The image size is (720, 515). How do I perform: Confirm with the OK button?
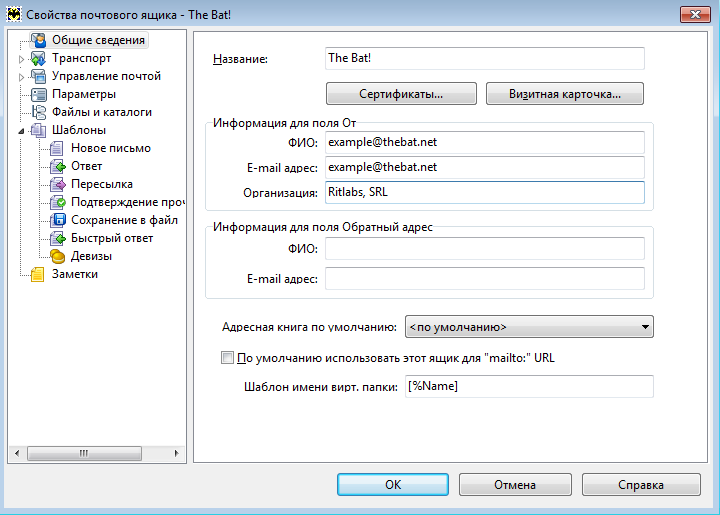pyautogui.click(x=393, y=485)
